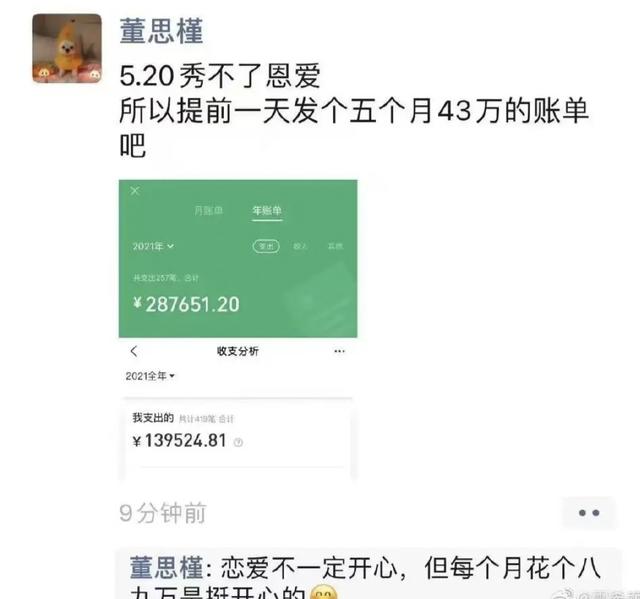The width and height of the screenshot is (640, 599).
Task: Expand the 2021全年 period dropdown
Action: click(x=150, y=376)
